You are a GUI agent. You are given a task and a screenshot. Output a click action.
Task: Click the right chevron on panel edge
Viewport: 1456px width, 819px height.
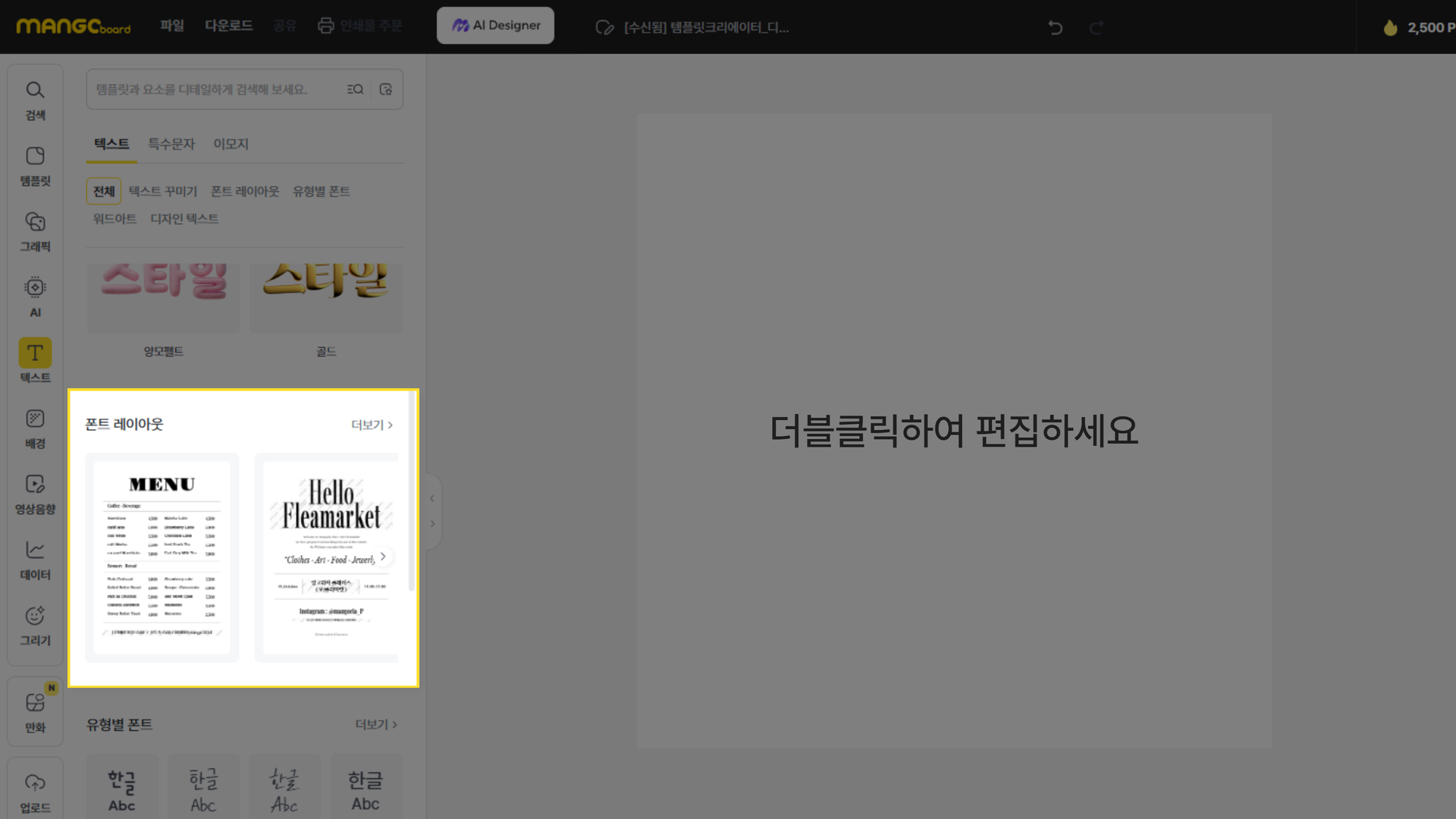[x=432, y=524]
